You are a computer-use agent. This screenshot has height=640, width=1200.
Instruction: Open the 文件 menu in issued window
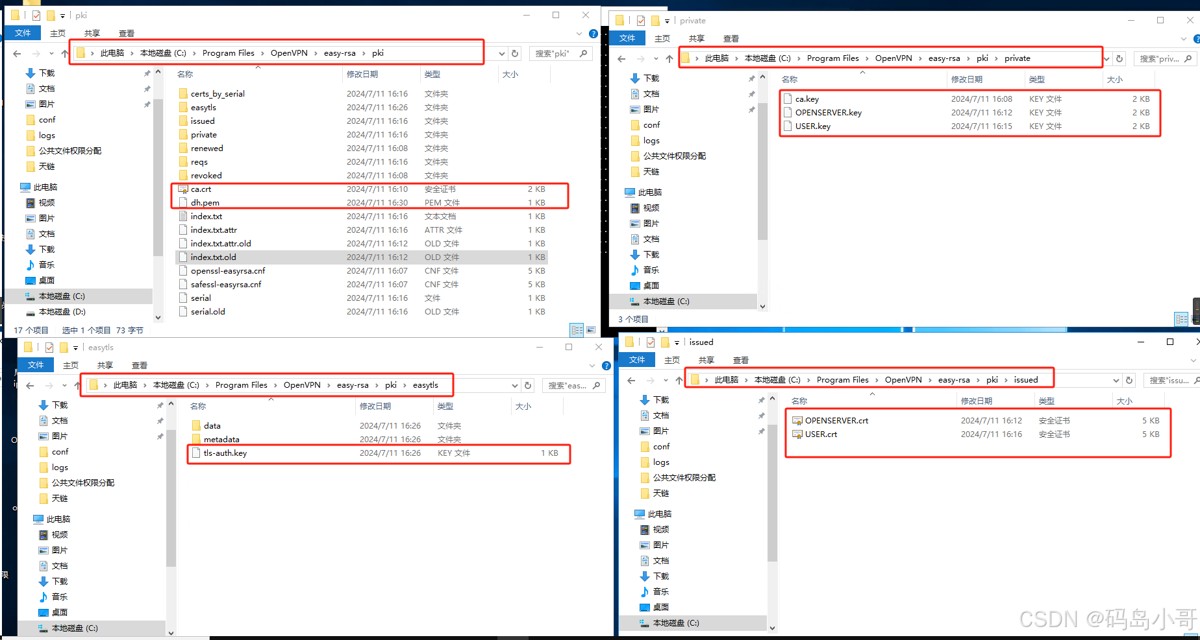click(637, 360)
